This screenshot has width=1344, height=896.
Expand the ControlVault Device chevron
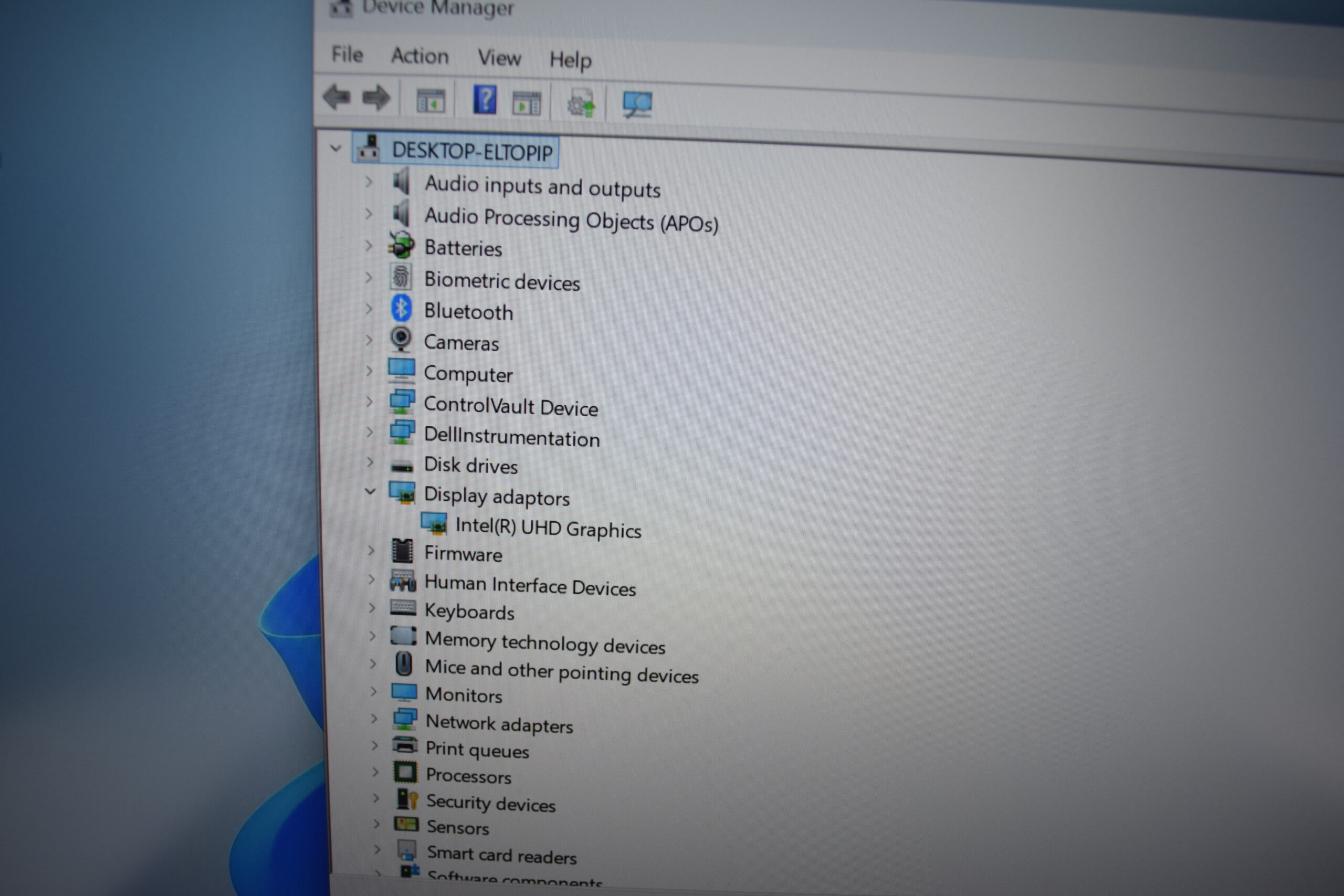(370, 402)
